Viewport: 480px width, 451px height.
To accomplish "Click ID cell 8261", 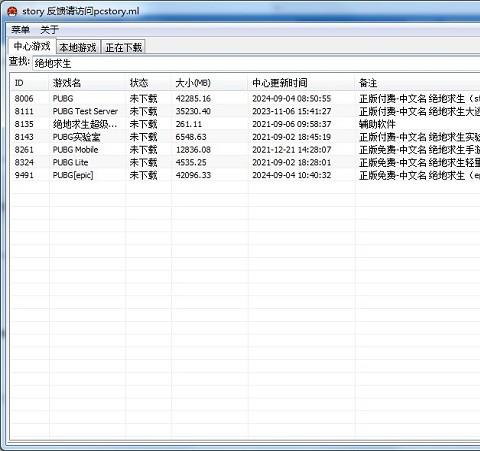I will (x=24, y=150).
